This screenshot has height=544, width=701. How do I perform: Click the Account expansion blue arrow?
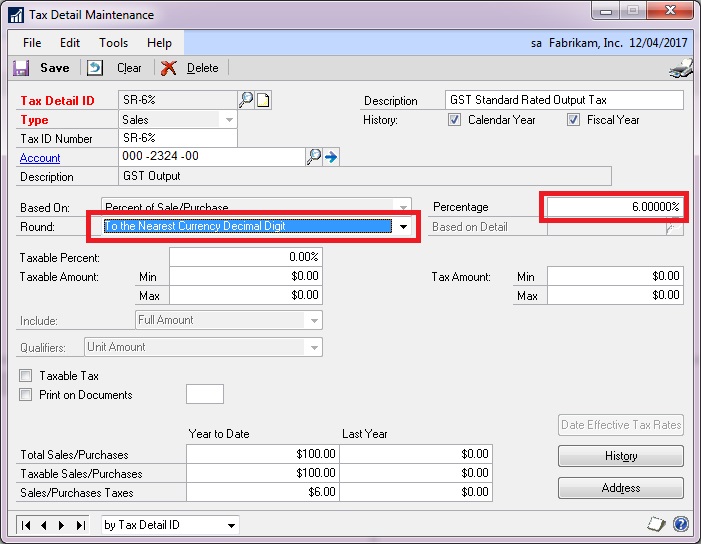point(331,157)
